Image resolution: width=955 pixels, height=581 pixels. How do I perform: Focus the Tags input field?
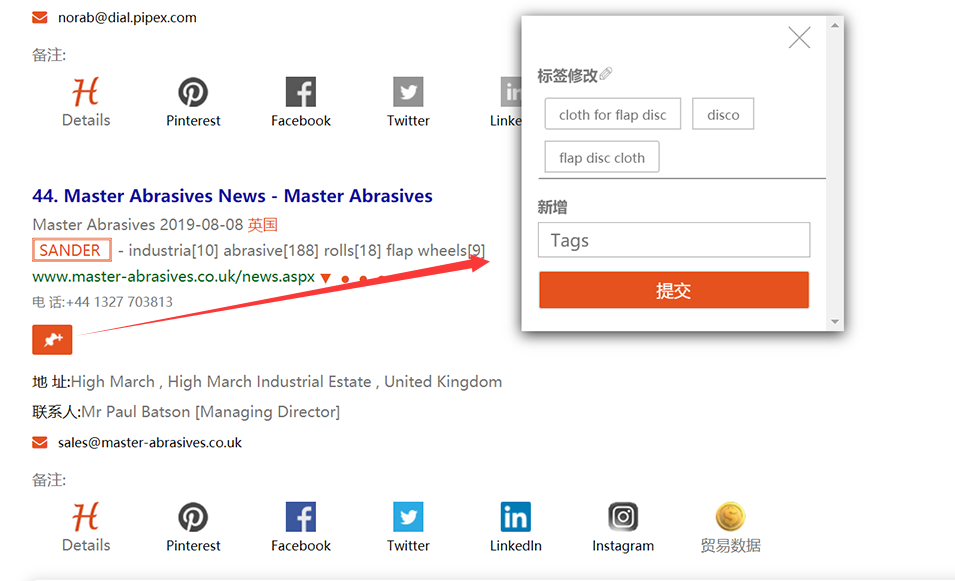674,240
